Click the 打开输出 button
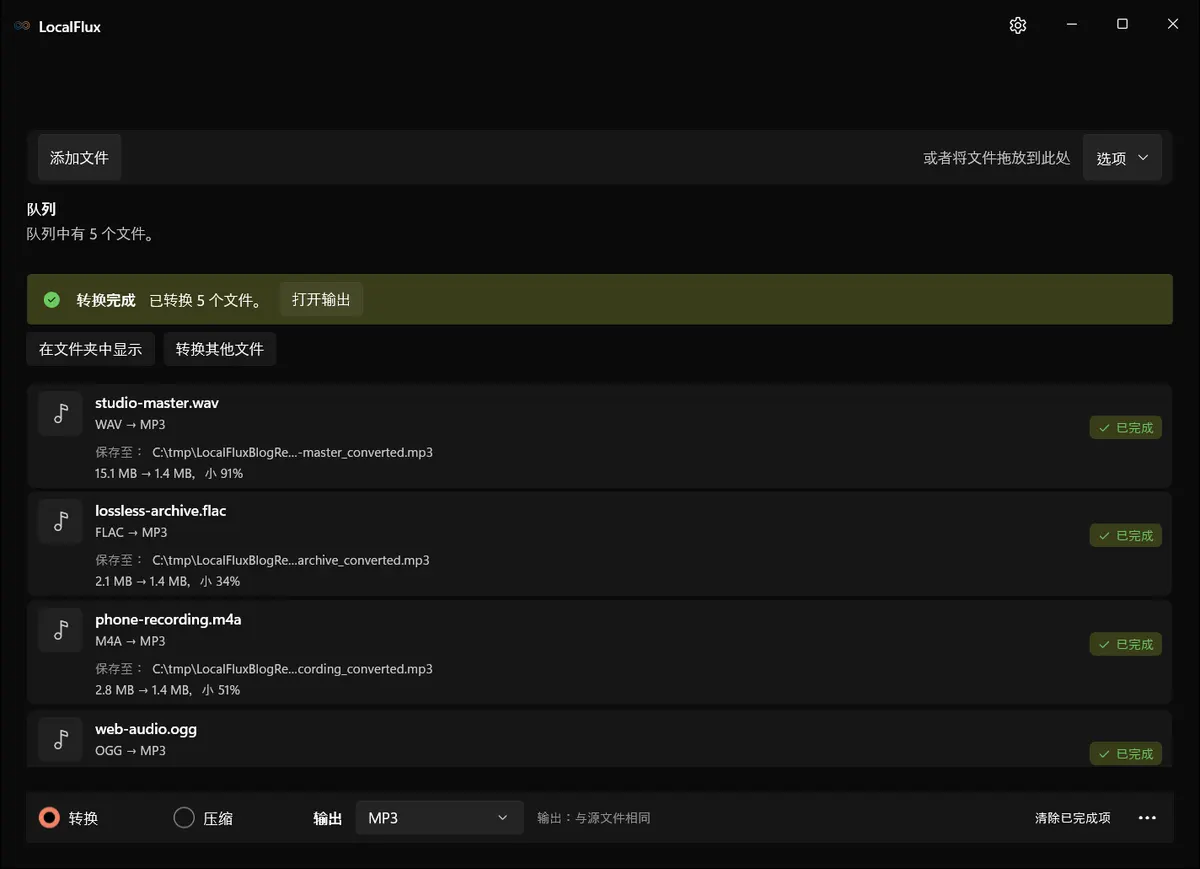Screen dimensions: 1200x869 [x=321, y=300]
